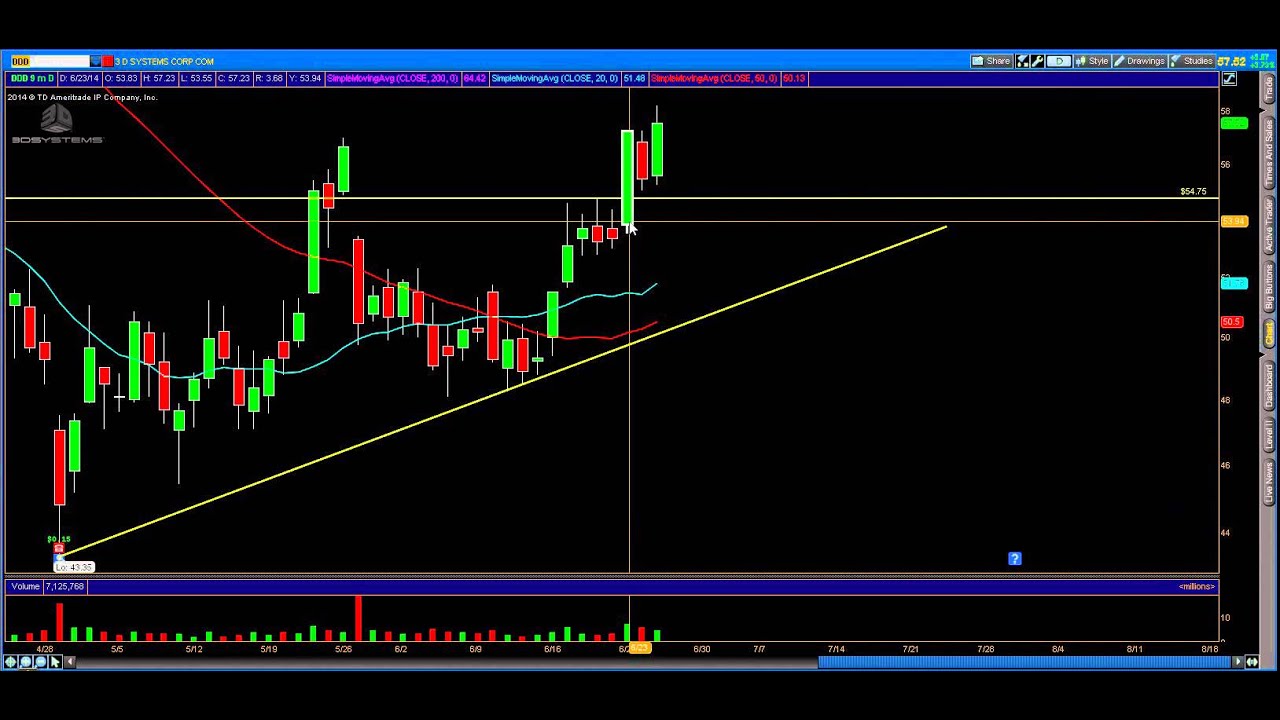The image size is (1280, 720).
Task: Click the C: 57.23 close value
Action: [x=233, y=78]
